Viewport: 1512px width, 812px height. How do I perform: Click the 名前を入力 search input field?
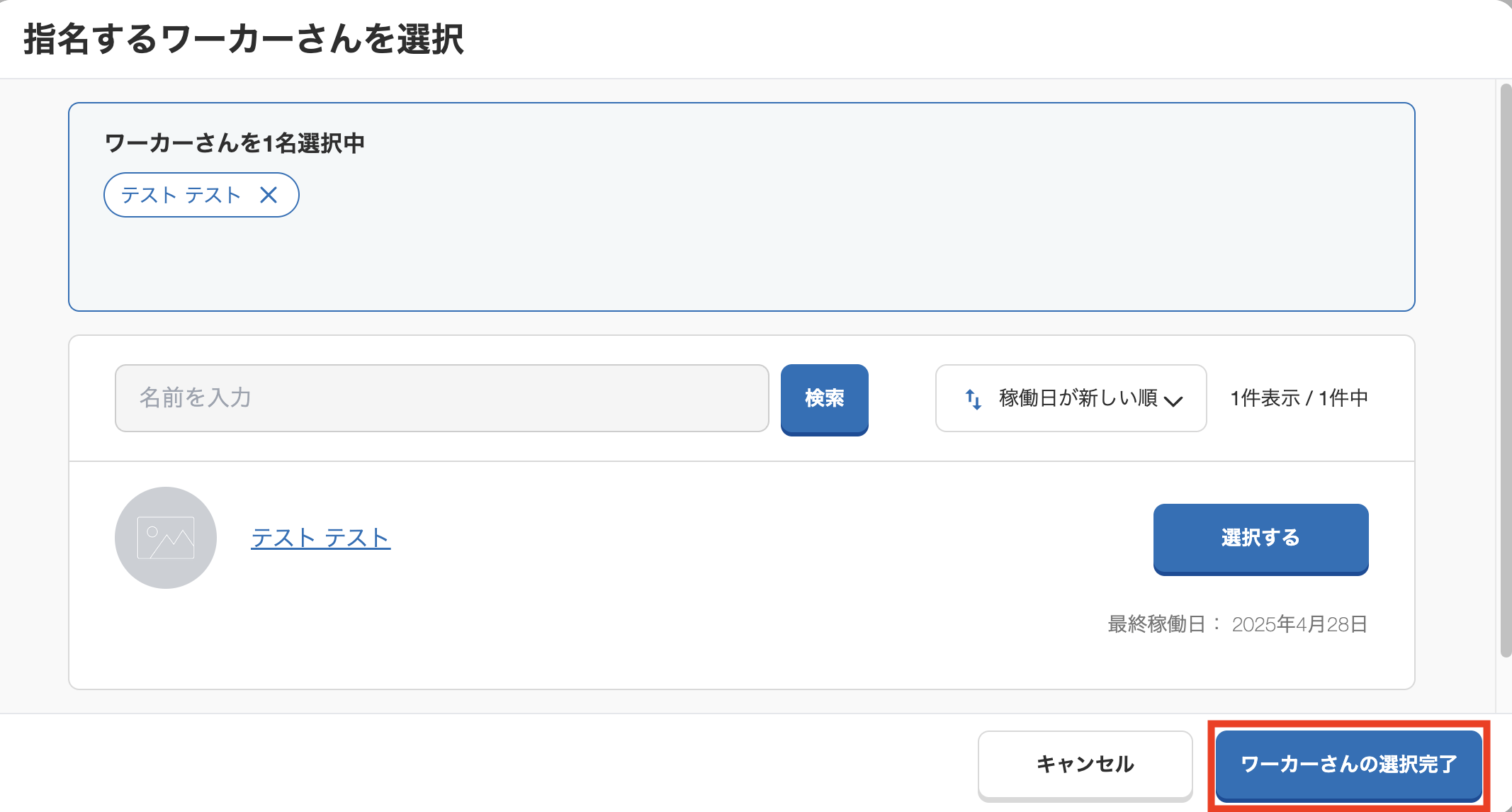click(439, 398)
